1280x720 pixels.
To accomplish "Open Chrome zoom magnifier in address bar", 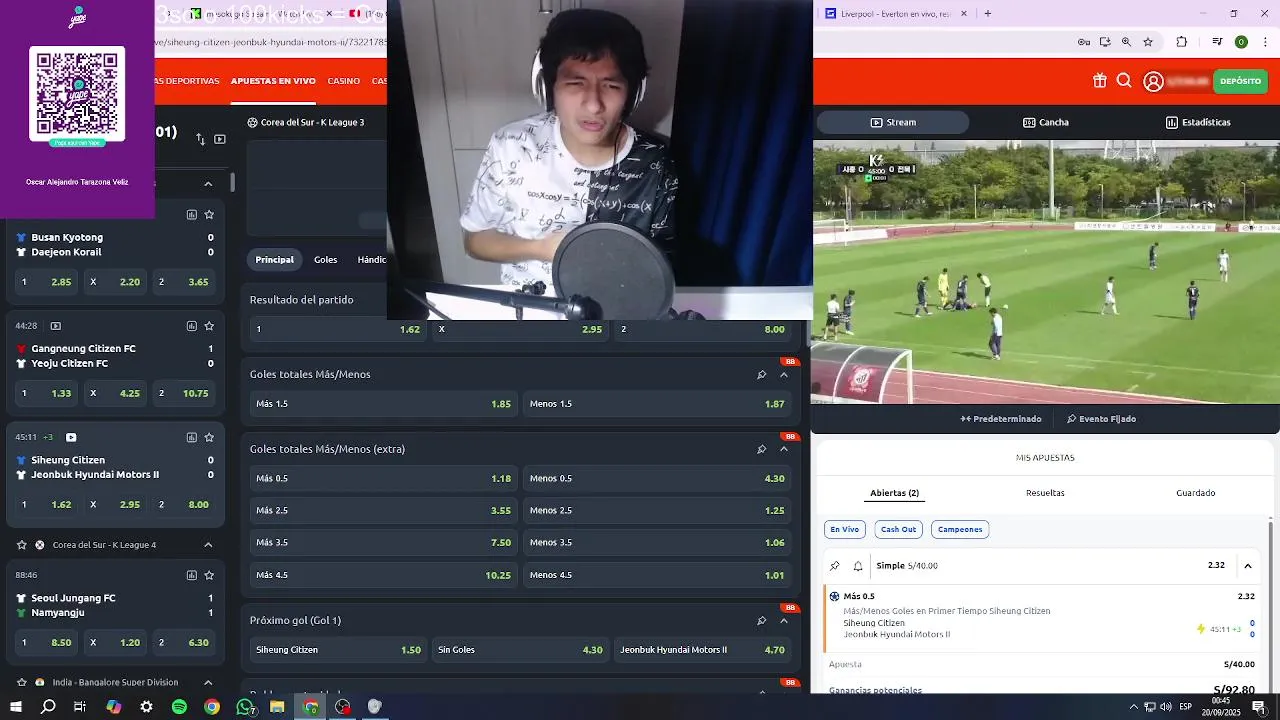I will coord(1126,42).
